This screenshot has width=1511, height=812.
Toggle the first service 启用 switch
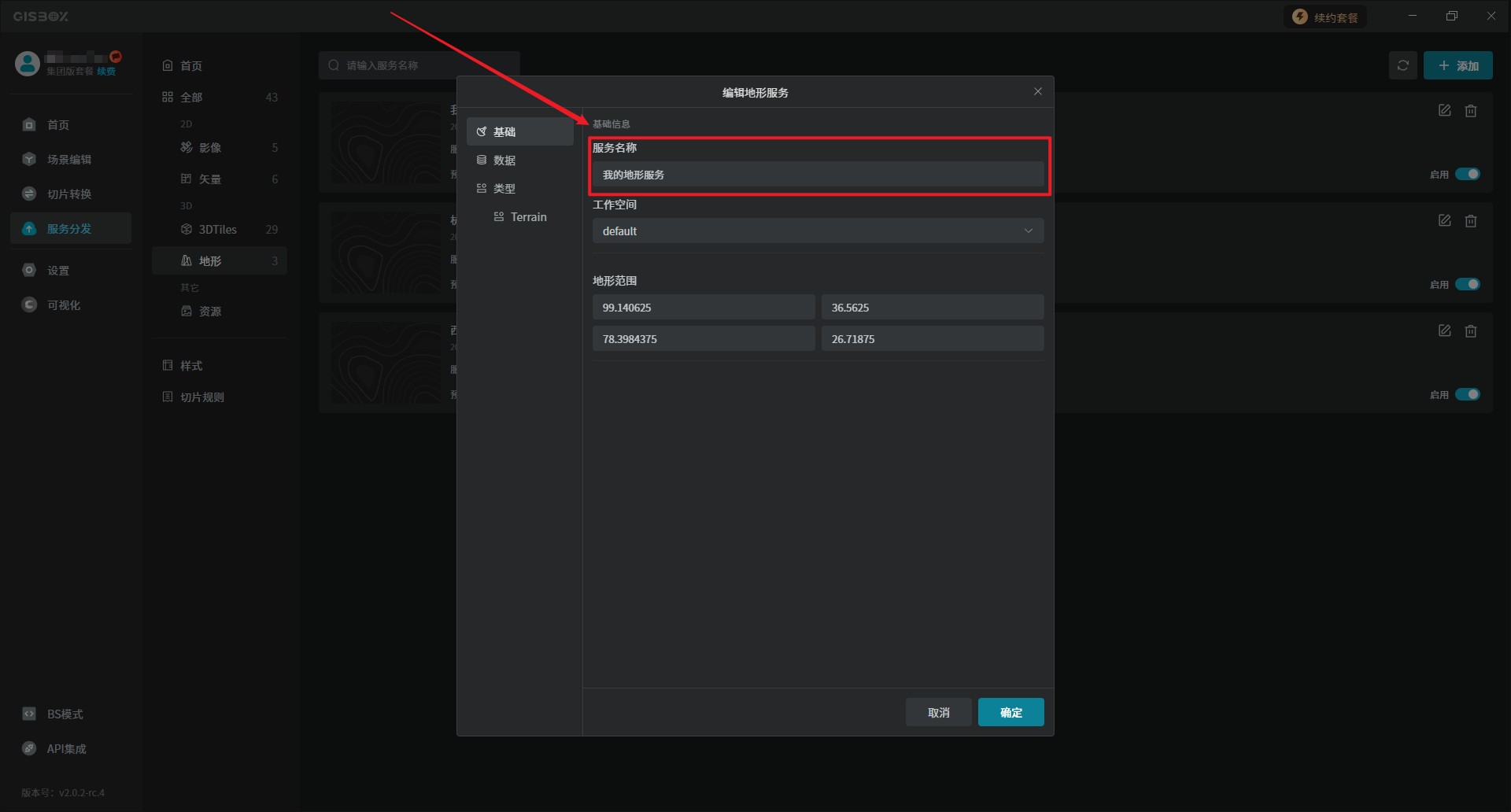tap(1467, 174)
